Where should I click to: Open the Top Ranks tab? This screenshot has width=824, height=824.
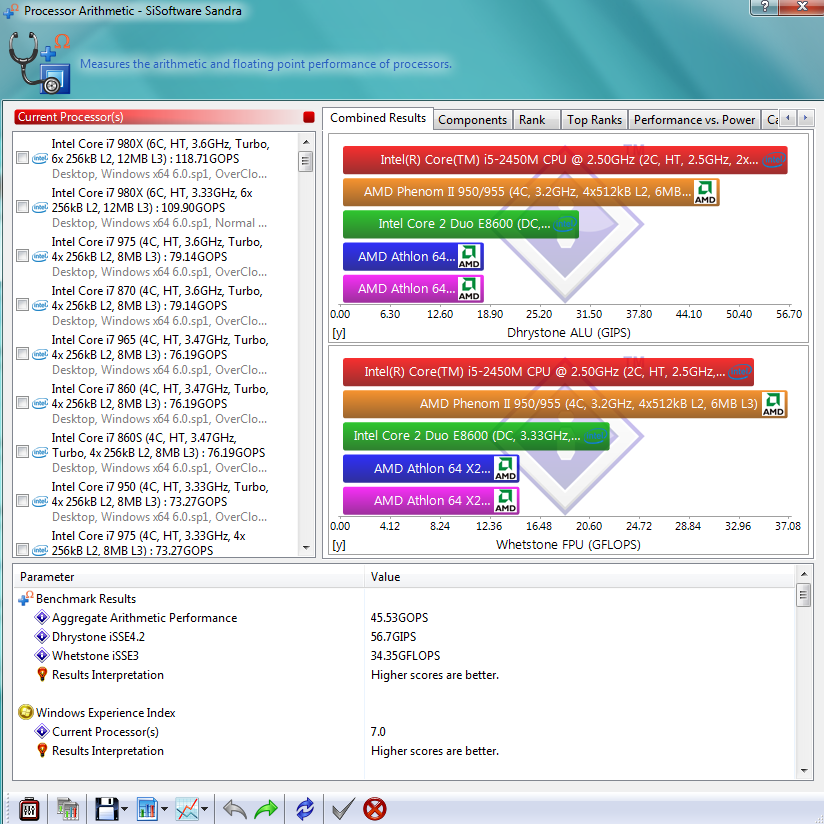point(594,120)
